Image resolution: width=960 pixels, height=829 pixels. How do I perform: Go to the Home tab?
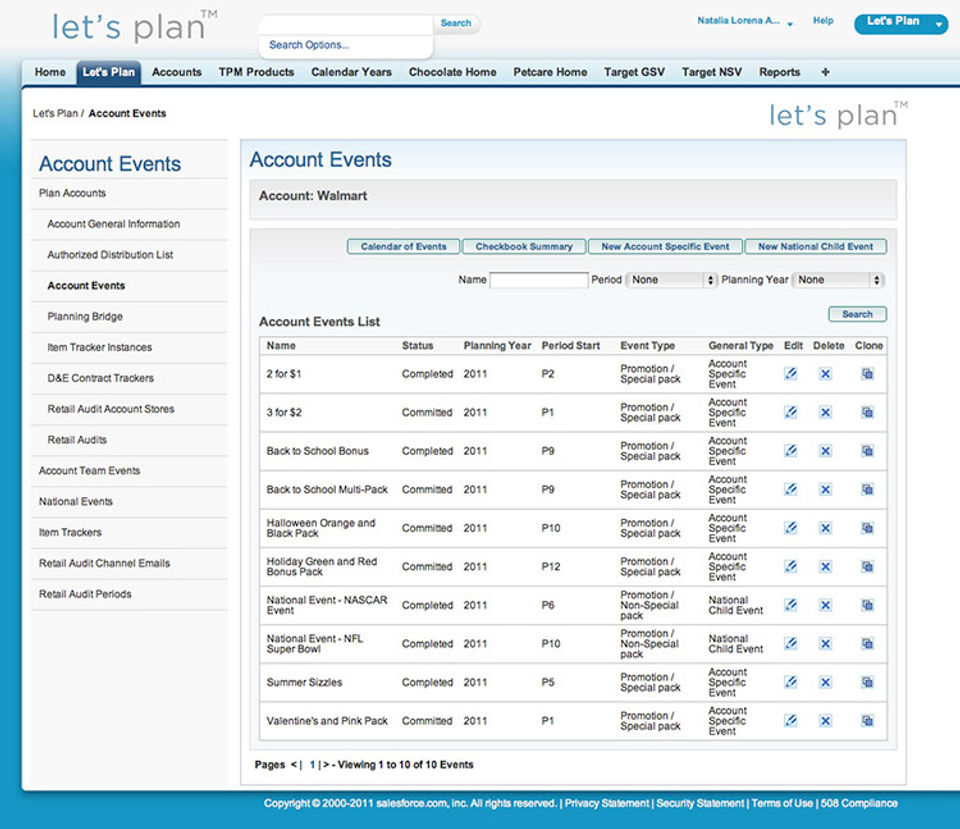50,72
